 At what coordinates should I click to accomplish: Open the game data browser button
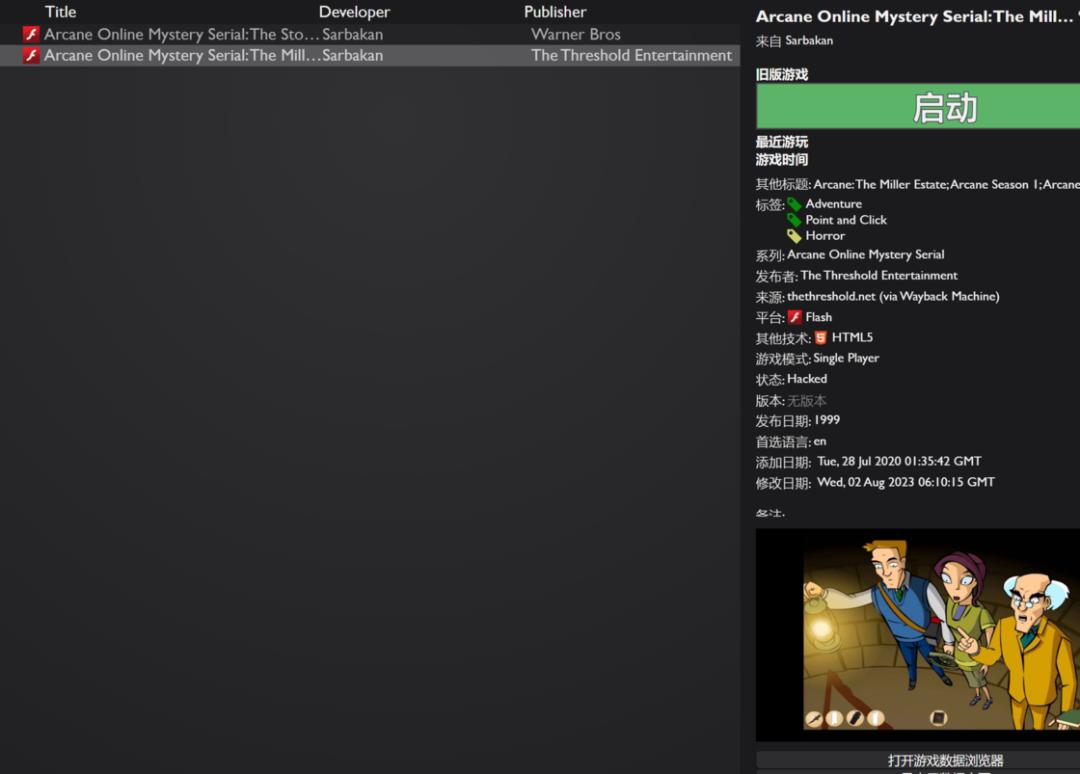pyautogui.click(x=918, y=760)
